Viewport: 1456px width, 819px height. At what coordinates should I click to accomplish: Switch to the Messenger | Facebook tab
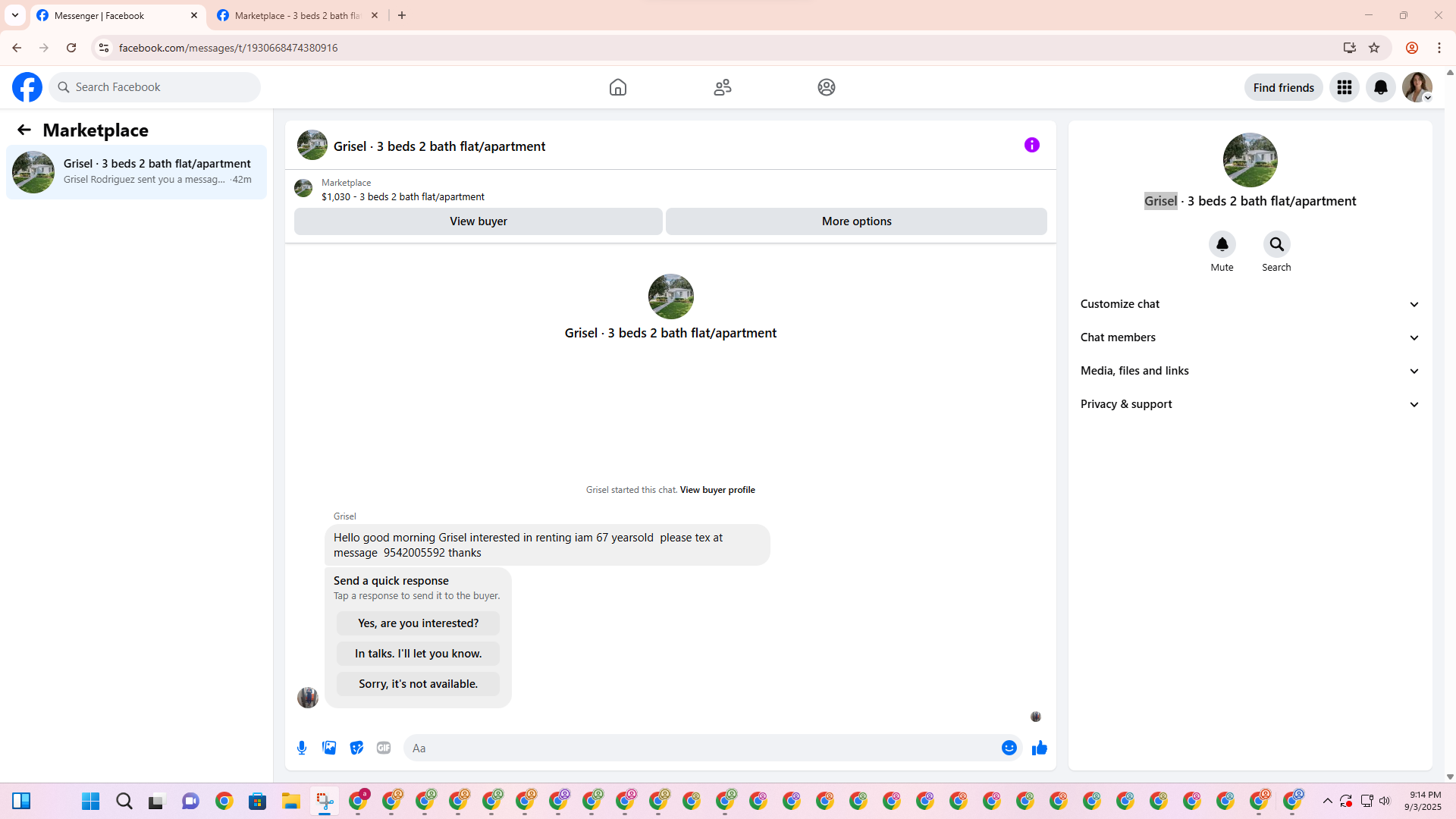tap(118, 15)
